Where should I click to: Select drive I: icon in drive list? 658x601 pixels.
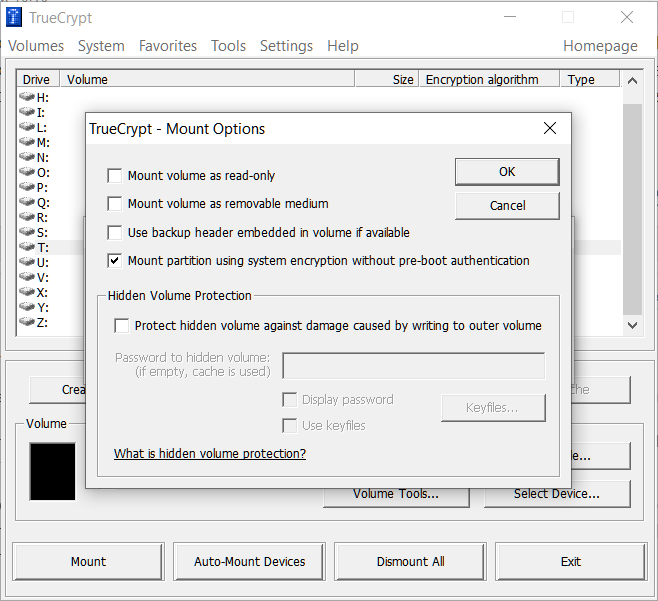coord(27,112)
